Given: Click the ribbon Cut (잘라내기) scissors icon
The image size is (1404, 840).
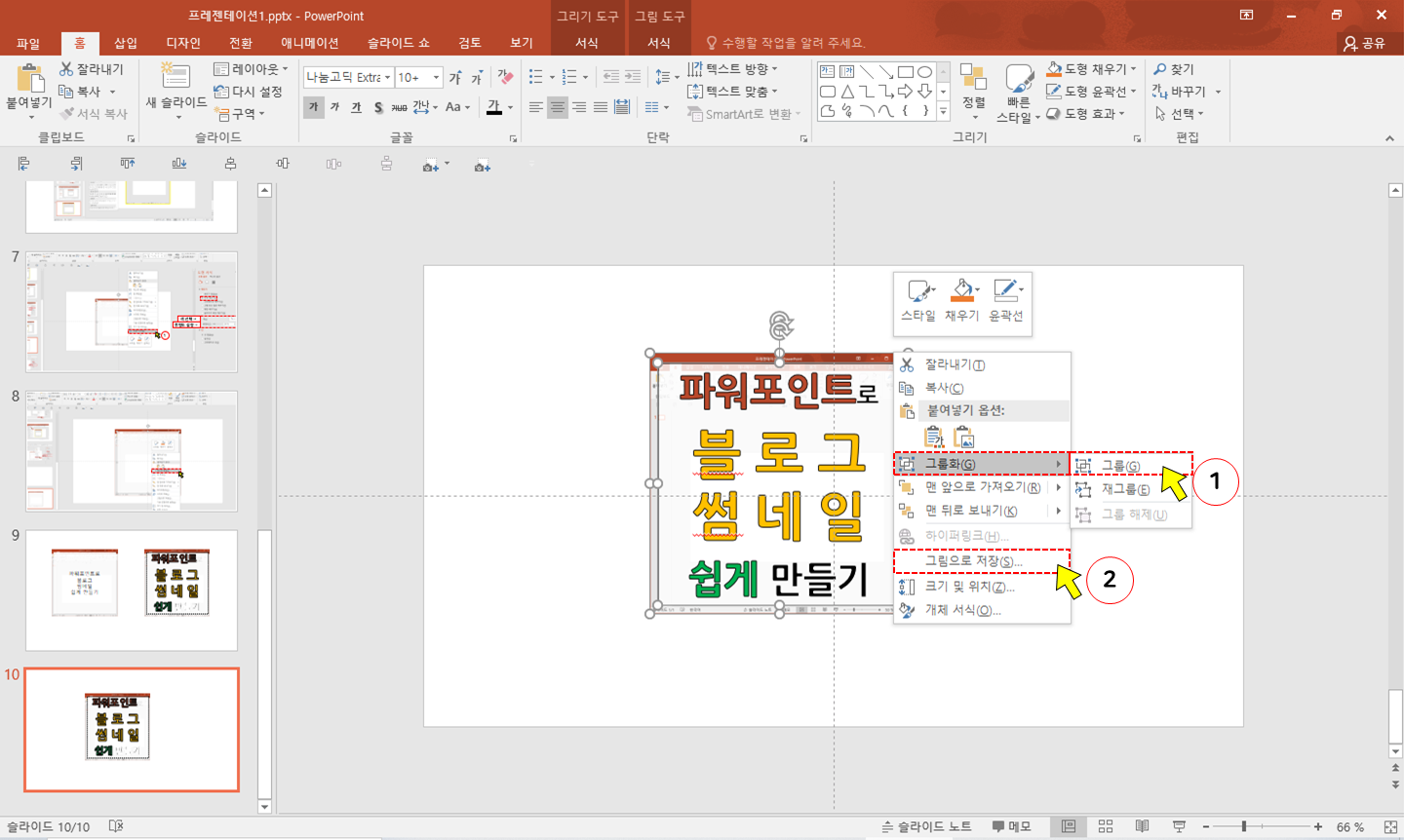Looking at the screenshot, I should pos(66,69).
